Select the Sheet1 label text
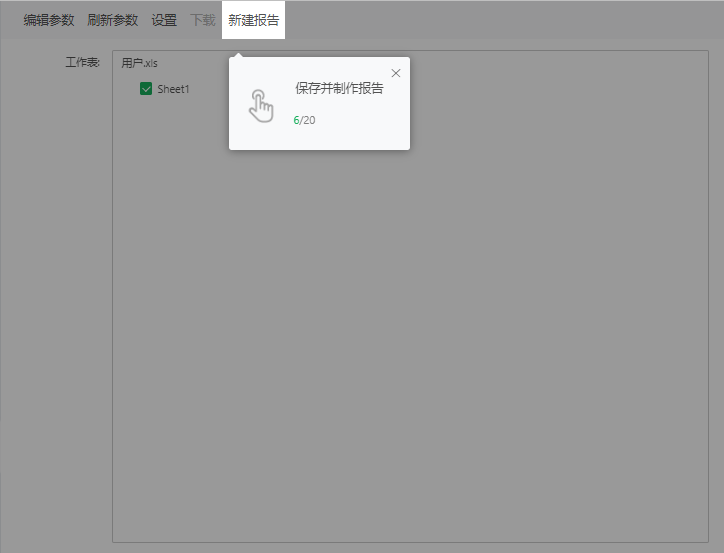Viewport: 724px width, 553px height. click(x=173, y=89)
